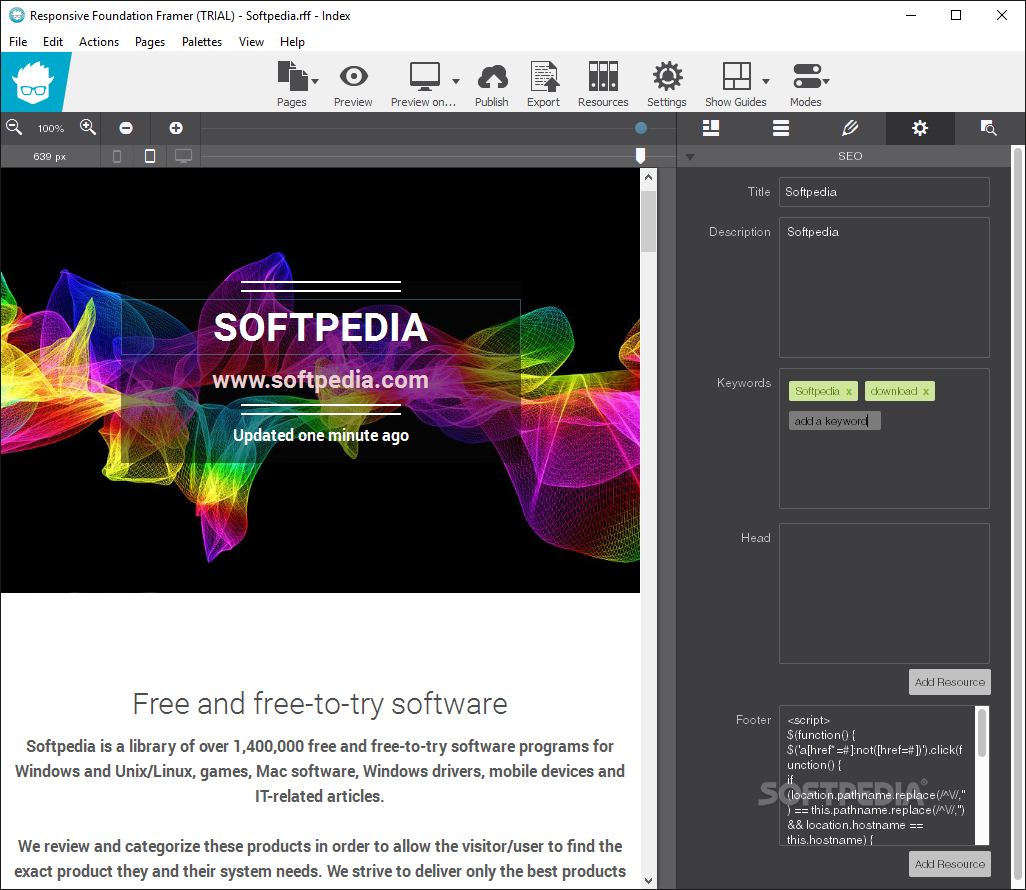This screenshot has height=890, width=1026.
Task: Open the Help menu
Action: point(292,42)
